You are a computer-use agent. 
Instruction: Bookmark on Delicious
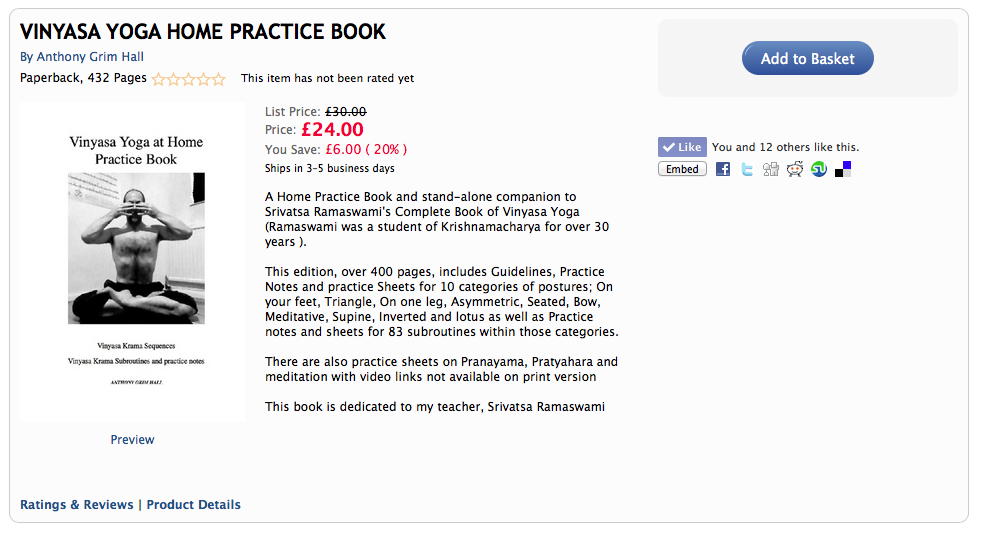coord(843,169)
